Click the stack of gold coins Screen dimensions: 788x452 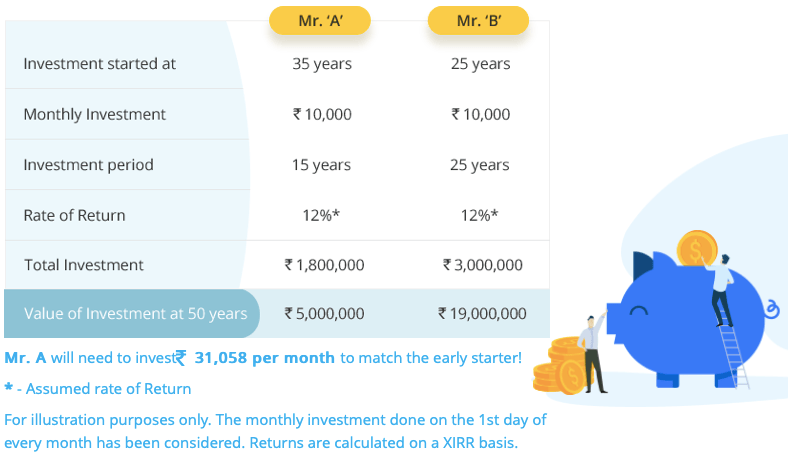[558, 365]
